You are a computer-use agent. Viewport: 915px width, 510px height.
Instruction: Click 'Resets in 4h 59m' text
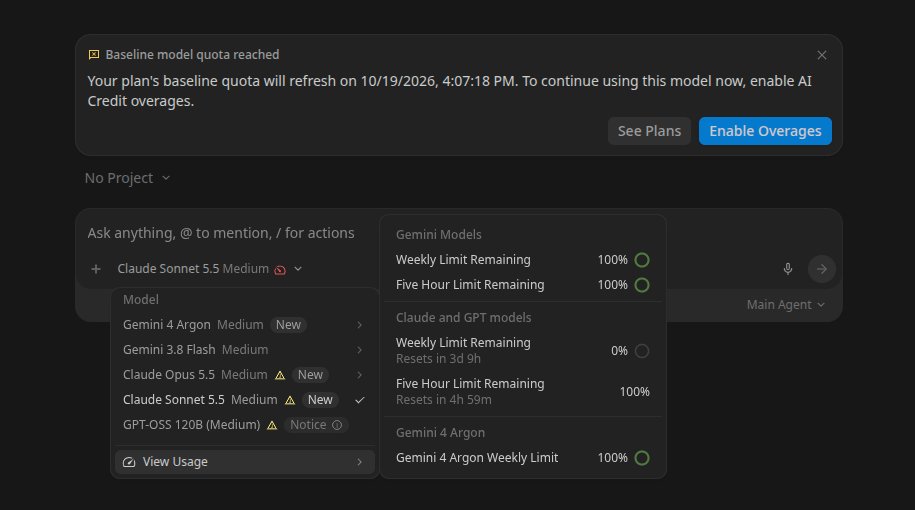(x=443, y=400)
